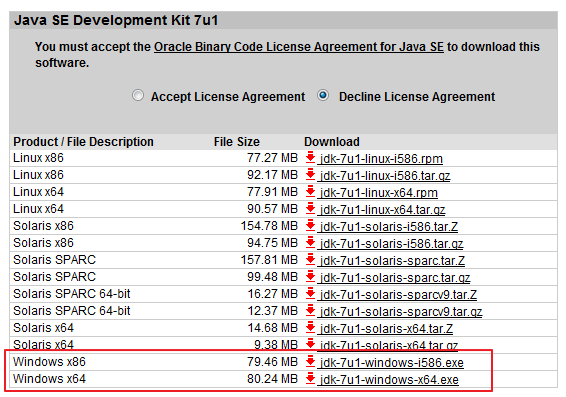Click the 14.68 MB file size
566x397 pixels.
(x=273, y=328)
